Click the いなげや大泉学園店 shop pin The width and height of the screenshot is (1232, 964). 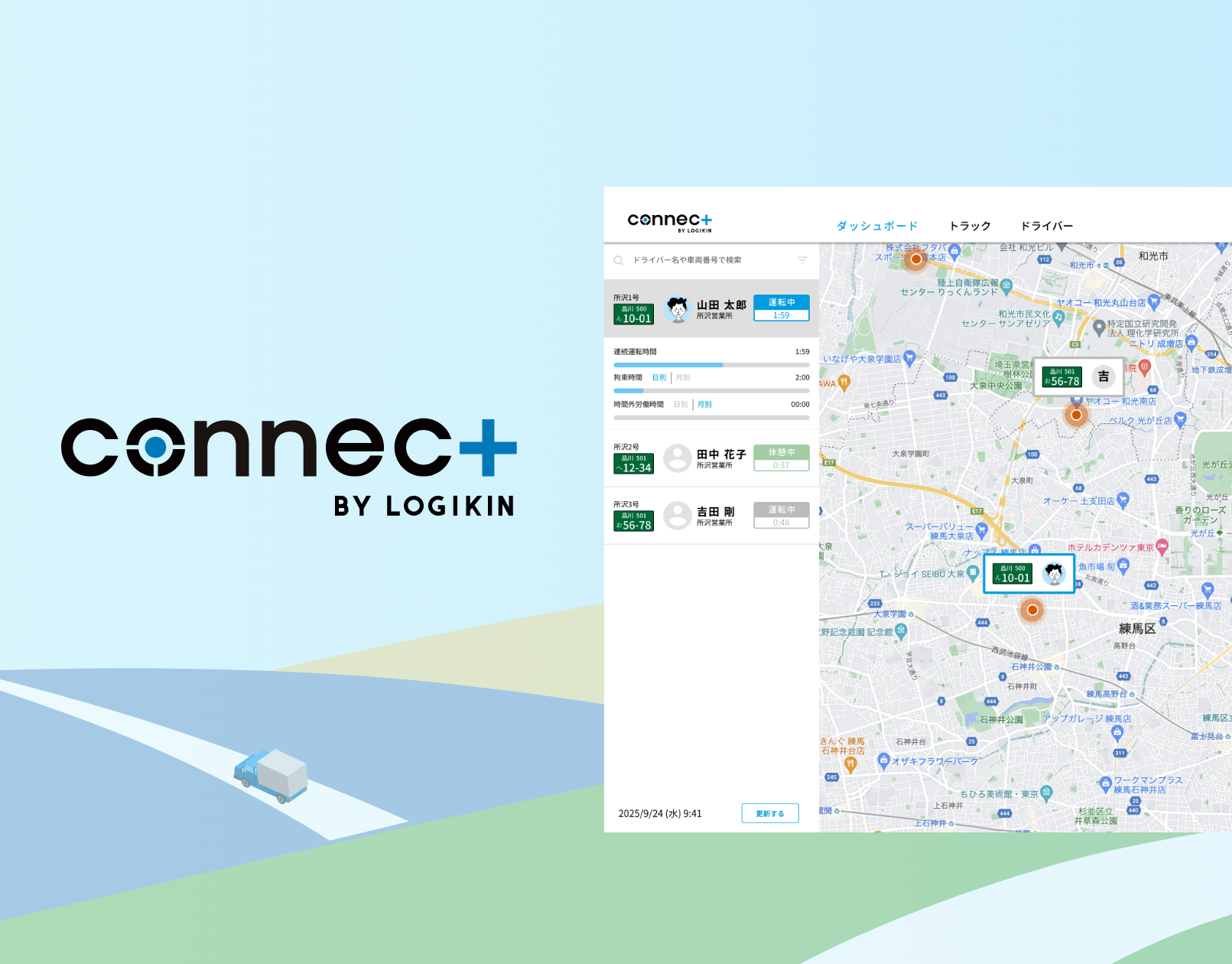pos(909,357)
